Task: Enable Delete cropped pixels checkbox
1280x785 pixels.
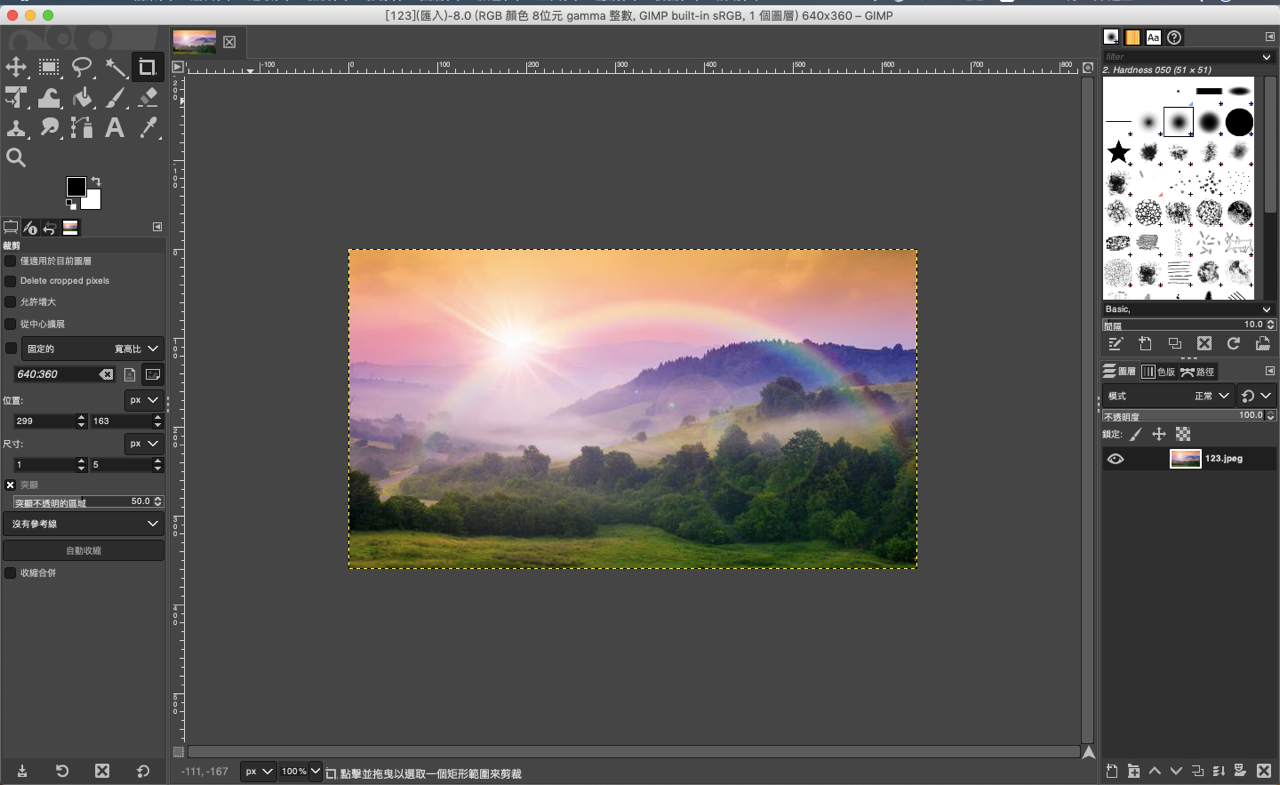Action: 11,281
